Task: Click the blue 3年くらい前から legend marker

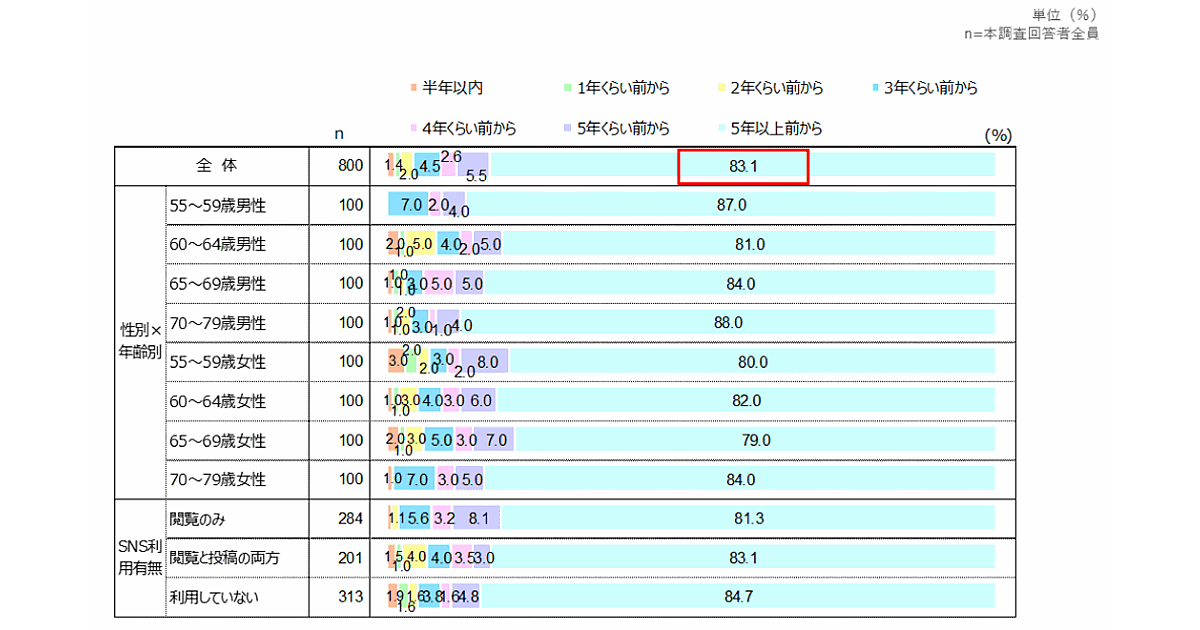Action: 876,88
